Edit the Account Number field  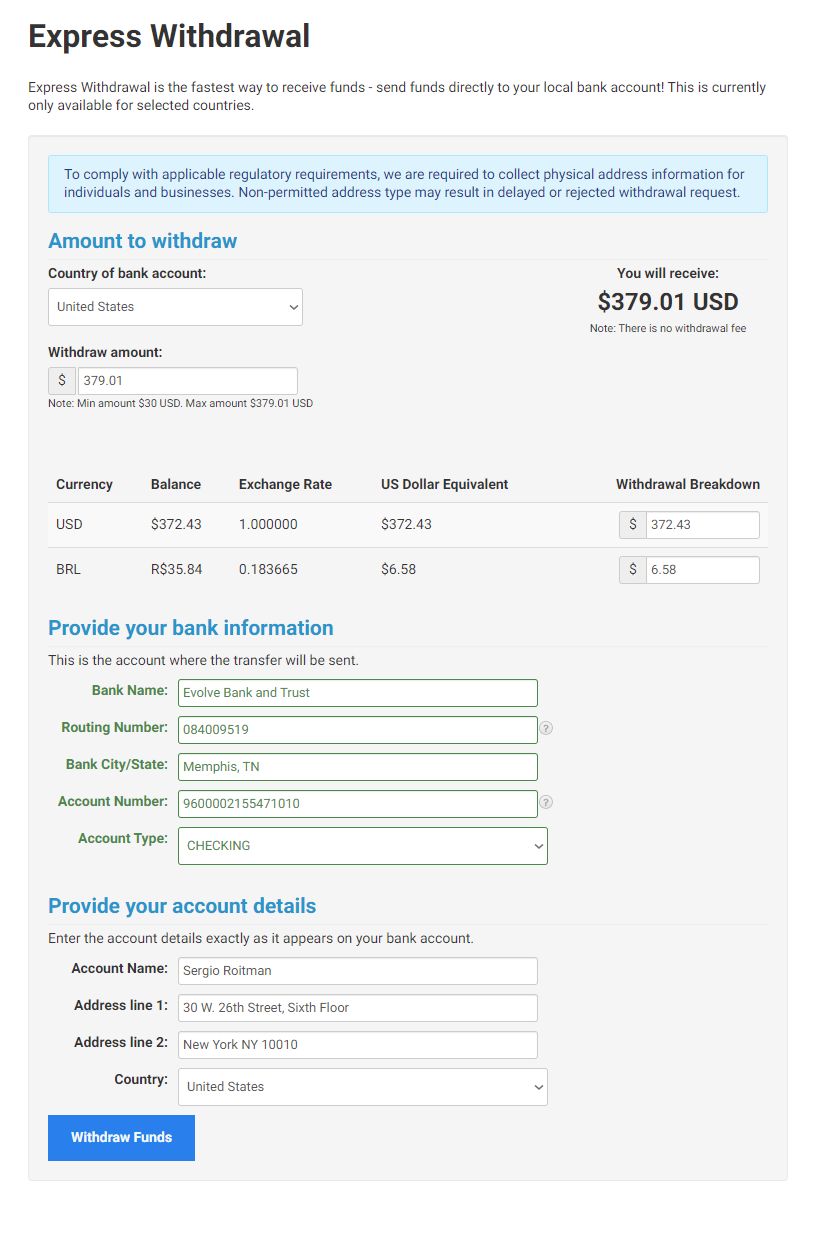(358, 804)
